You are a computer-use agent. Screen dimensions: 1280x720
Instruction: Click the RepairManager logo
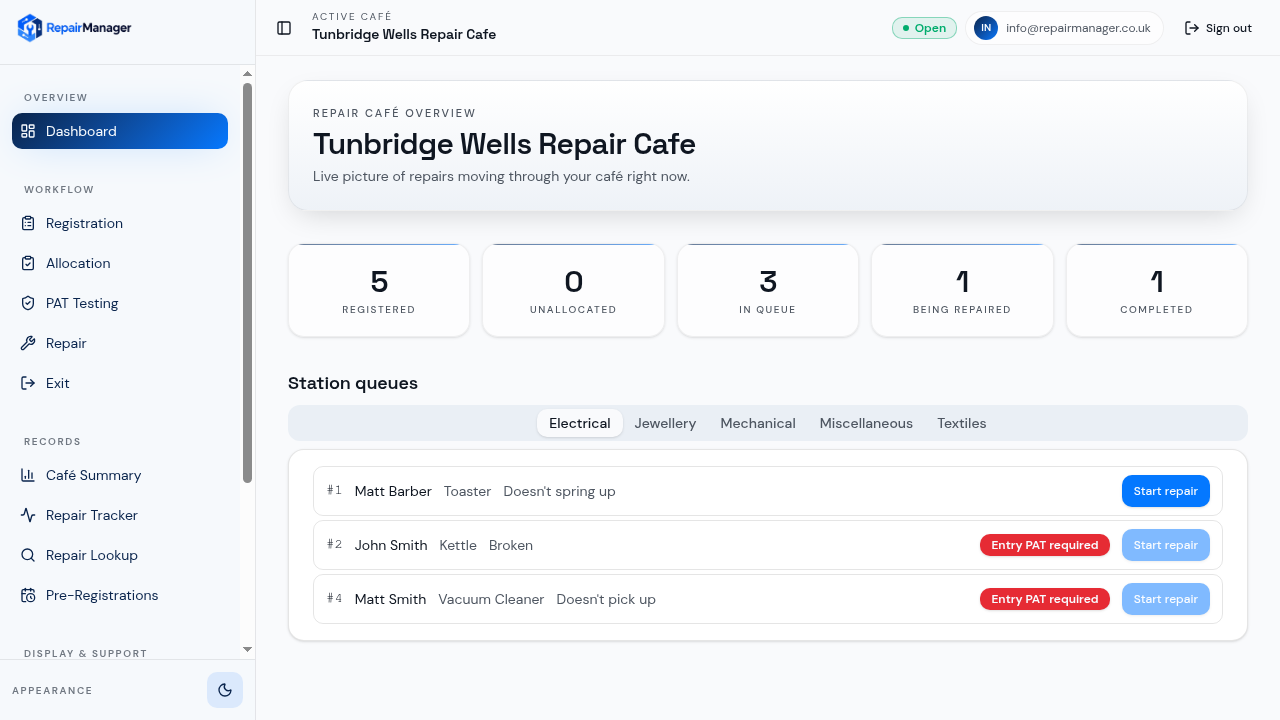click(x=74, y=28)
